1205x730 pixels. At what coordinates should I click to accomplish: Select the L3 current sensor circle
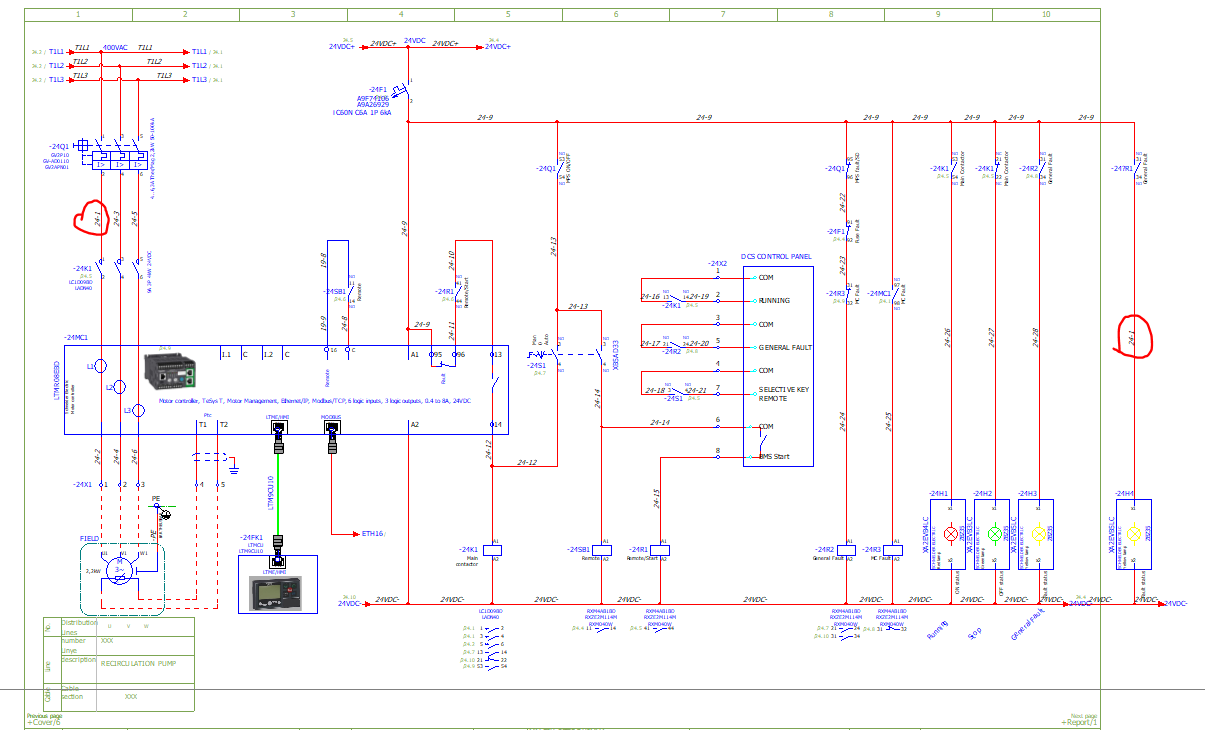pos(138,410)
